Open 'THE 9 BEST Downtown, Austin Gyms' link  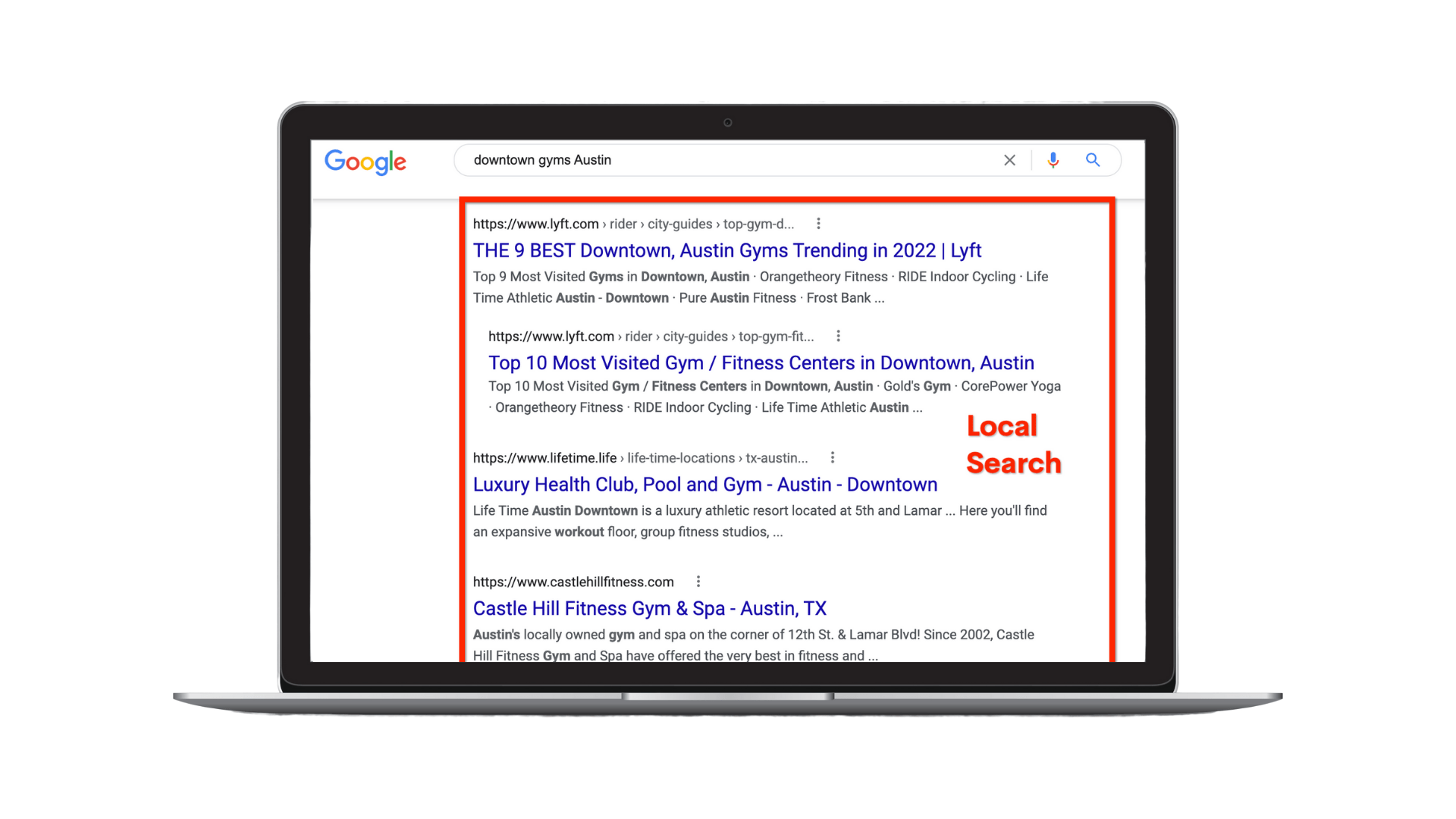click(x=726, y=250)
